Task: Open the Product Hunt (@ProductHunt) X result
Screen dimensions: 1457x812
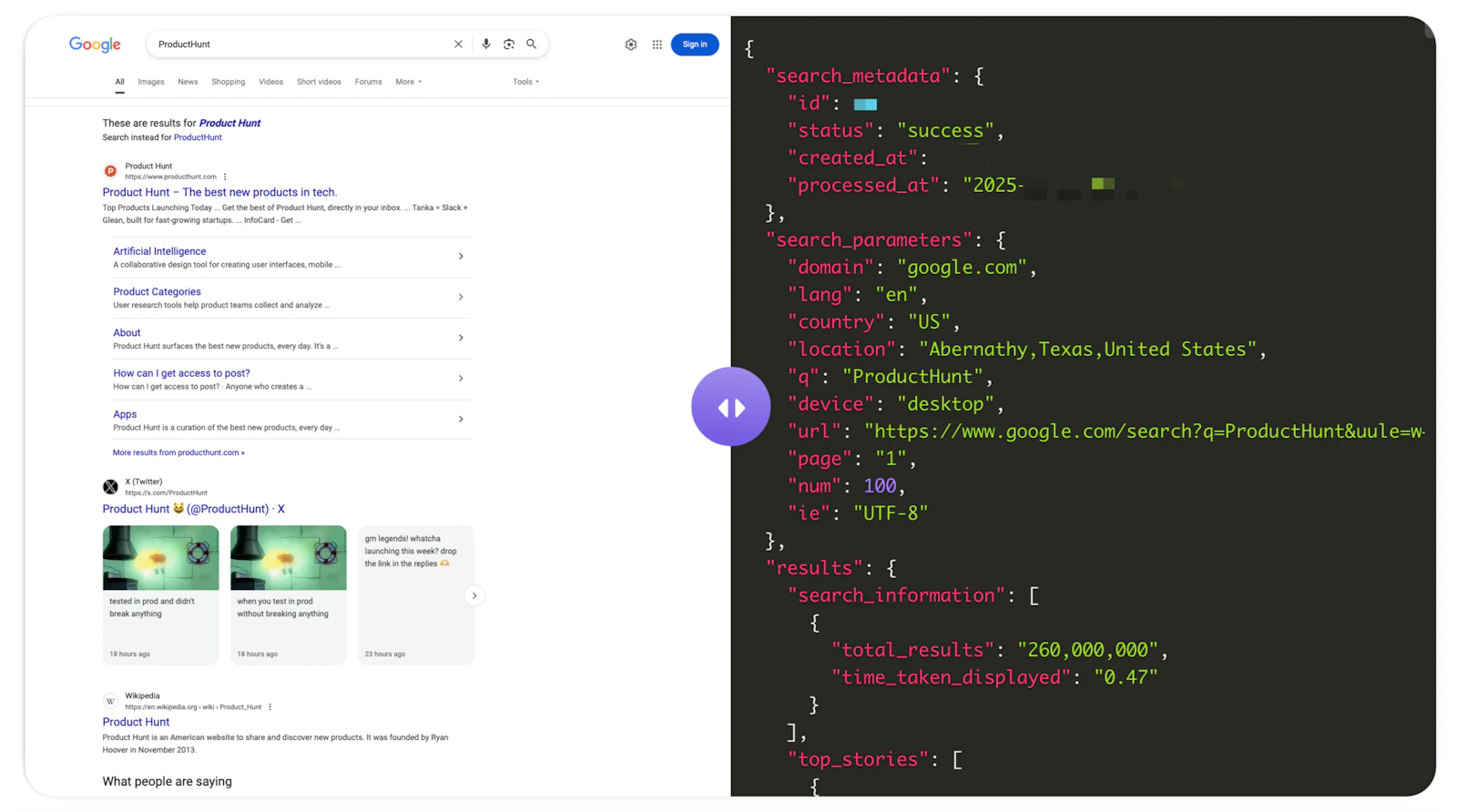Action: pyautogui.click(x=193, y=509)
